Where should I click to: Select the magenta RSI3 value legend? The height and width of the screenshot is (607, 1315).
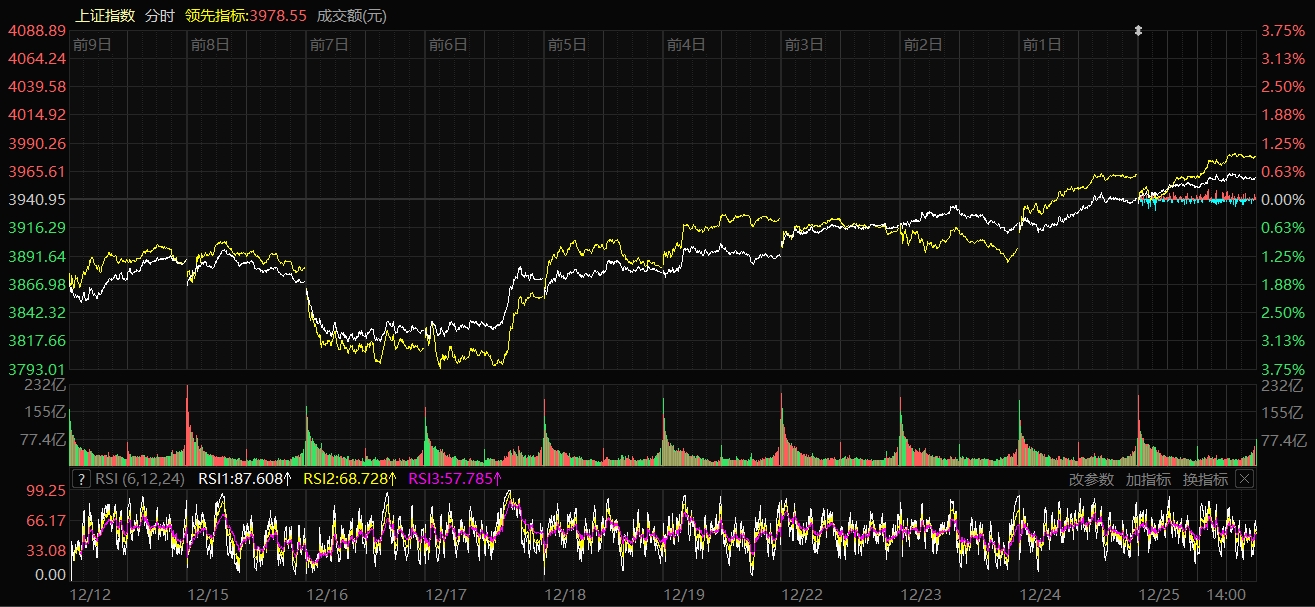point(455,479)
